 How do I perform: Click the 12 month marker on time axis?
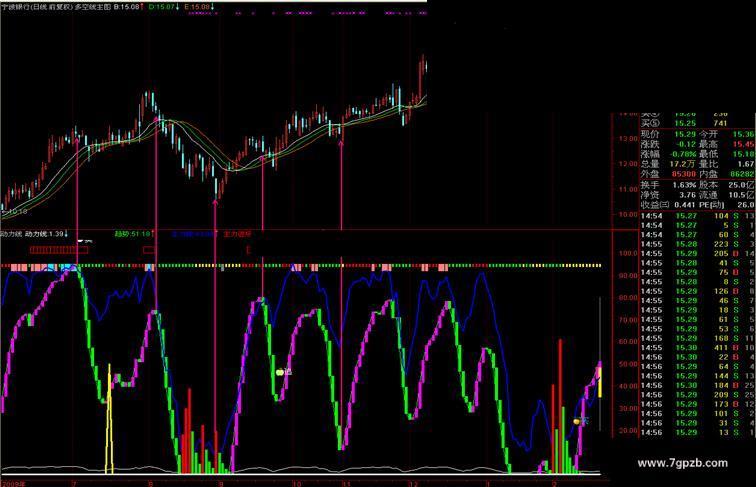(x=413, y=484)
